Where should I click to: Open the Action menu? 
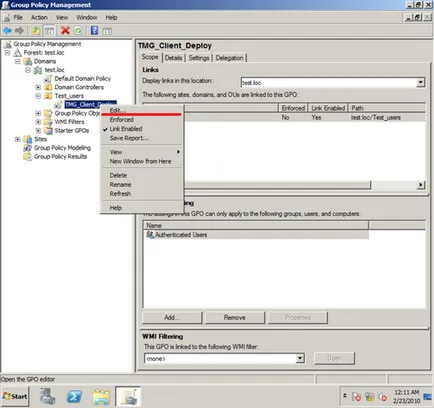click(x=39, y=18)
